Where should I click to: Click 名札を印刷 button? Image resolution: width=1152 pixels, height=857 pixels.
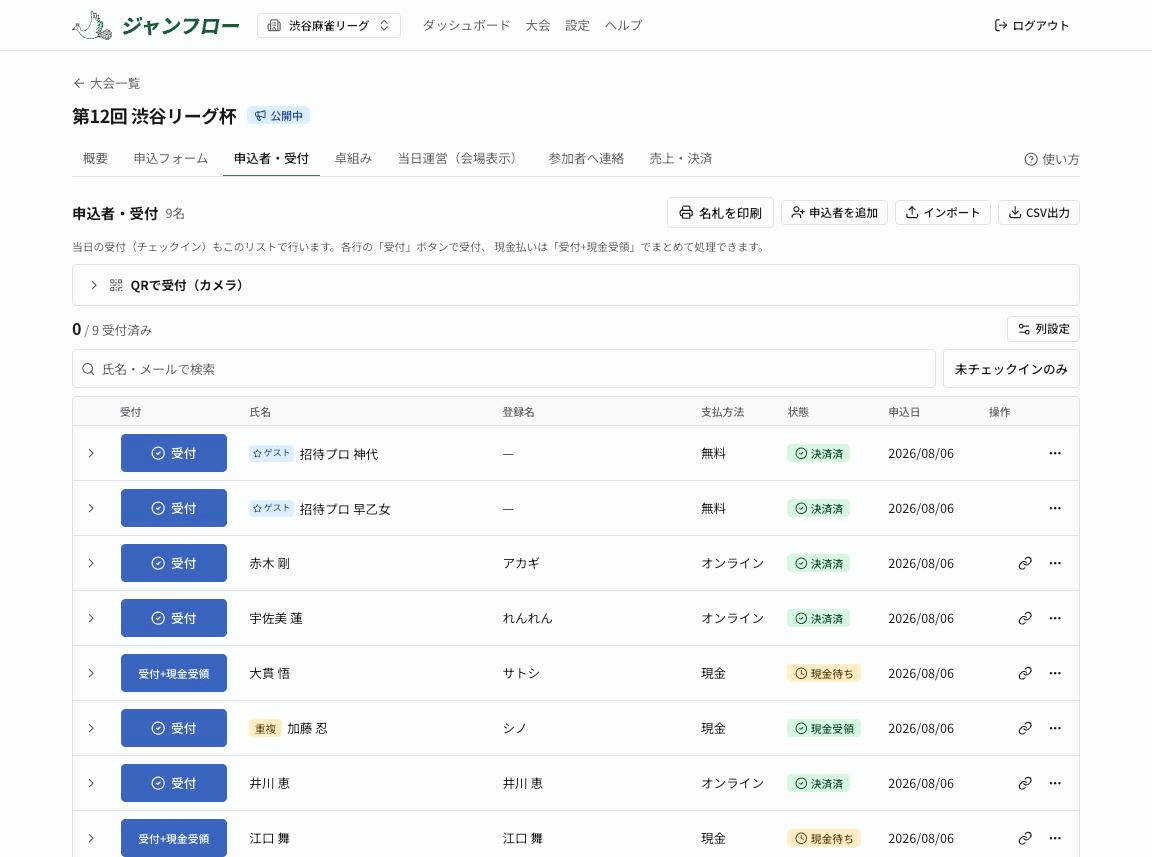(720, 212)
